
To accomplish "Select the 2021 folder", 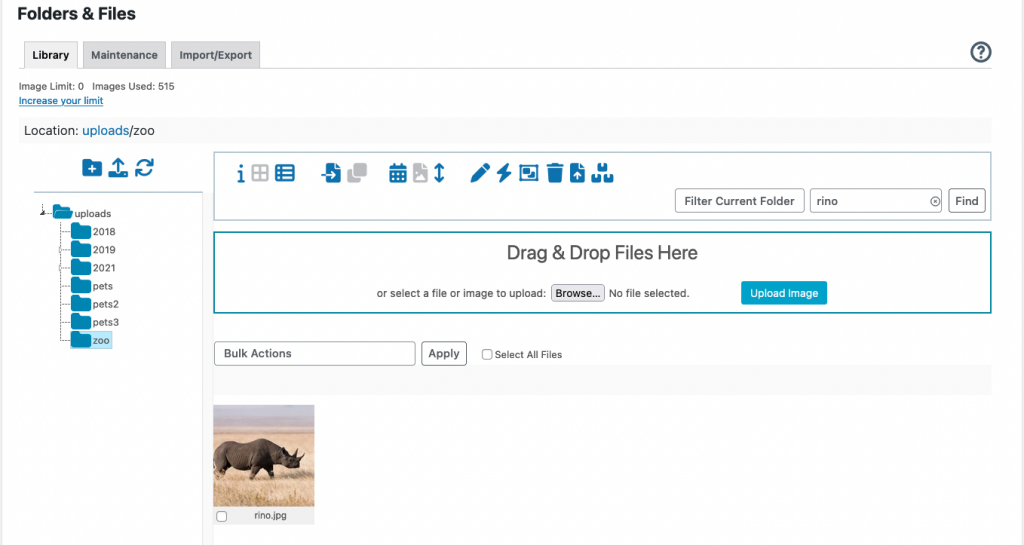I will tap(93, 268).
